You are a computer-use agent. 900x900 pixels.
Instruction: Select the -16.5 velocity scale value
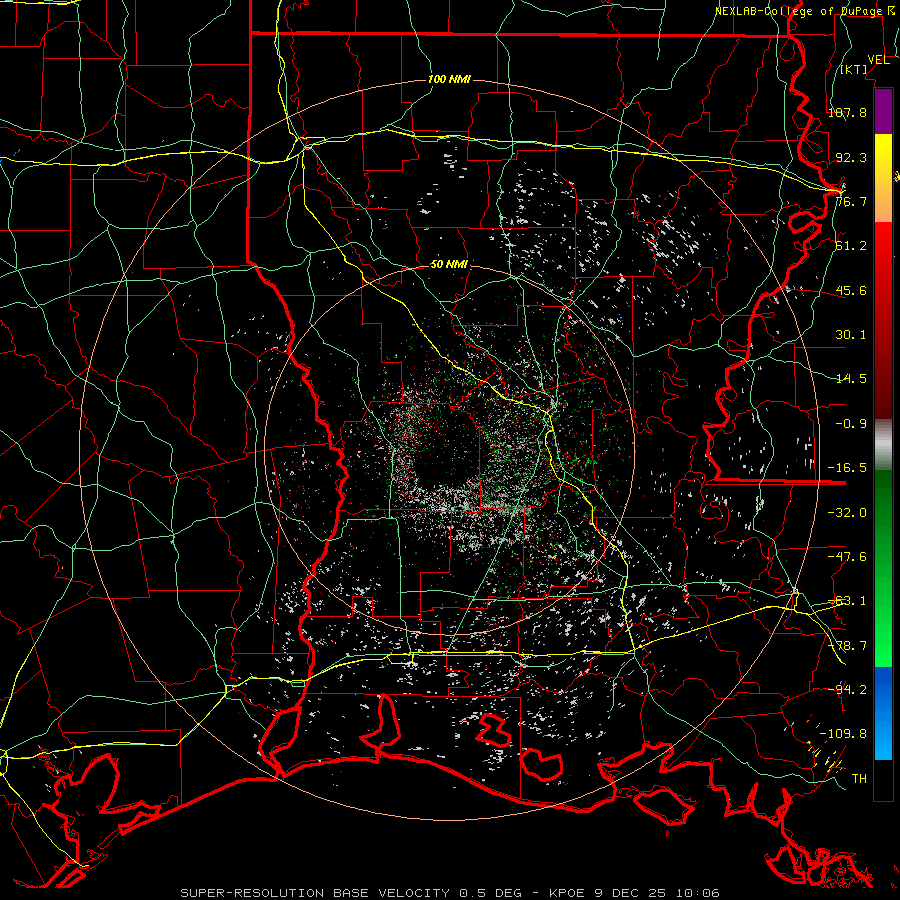(x=847, y=468)
